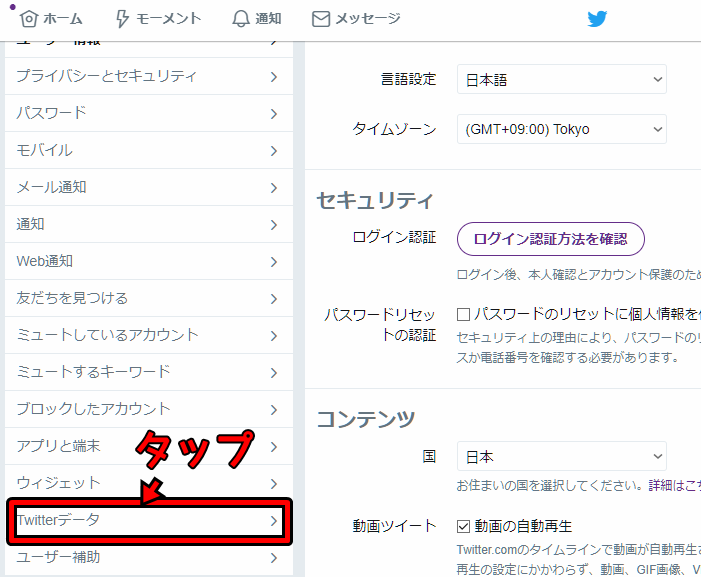Open 通知 item in settings sidebar
This screenshot has height=577, width=701.
pyautogui.click(x=149, y=224)
